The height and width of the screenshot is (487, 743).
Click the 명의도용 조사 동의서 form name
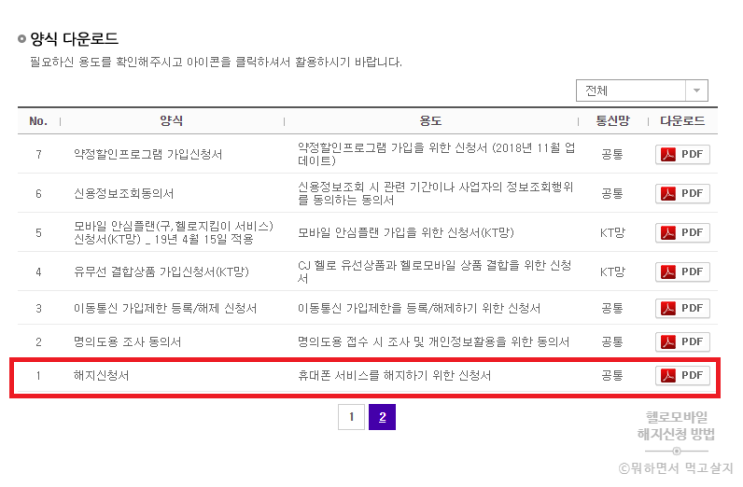127,342
